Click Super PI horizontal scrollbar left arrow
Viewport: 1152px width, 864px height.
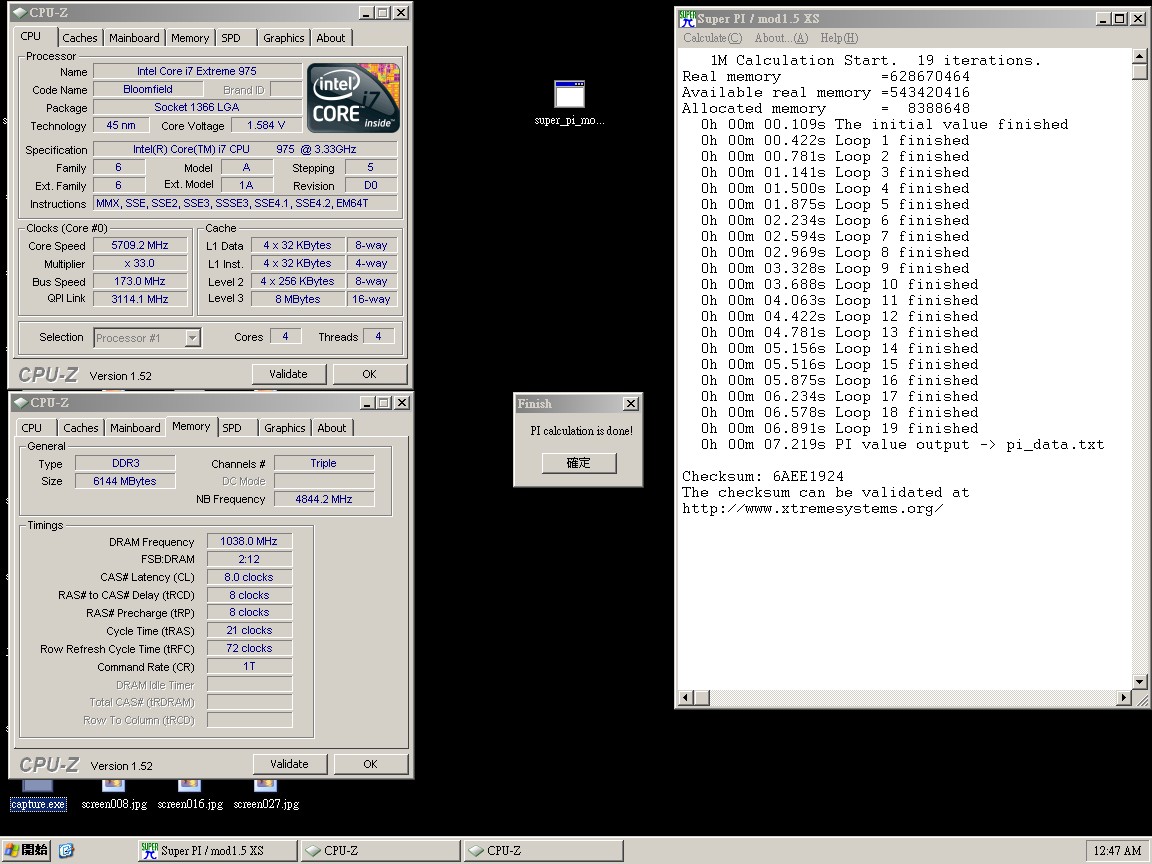tap(685, 698)
